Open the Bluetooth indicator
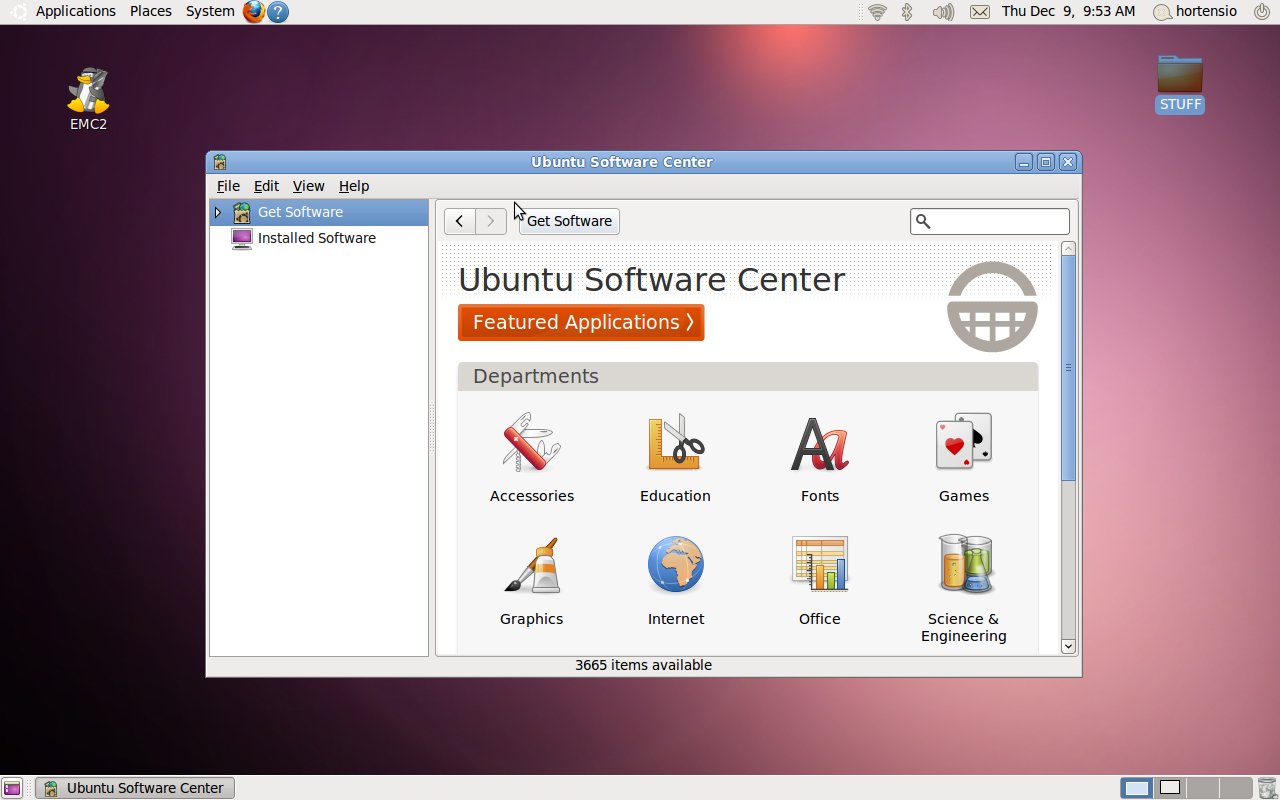Viewport: 1280px width, 800px height. pos(906,12)
